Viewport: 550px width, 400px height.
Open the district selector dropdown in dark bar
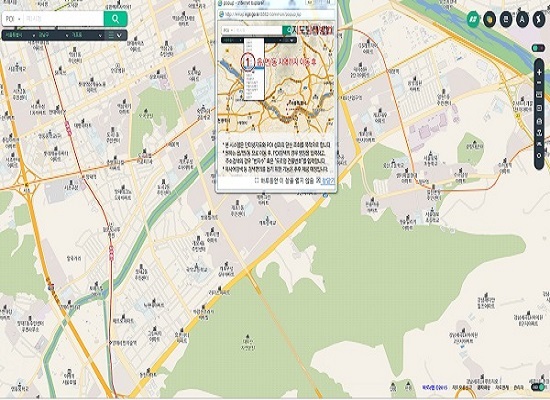pos(53,35)
